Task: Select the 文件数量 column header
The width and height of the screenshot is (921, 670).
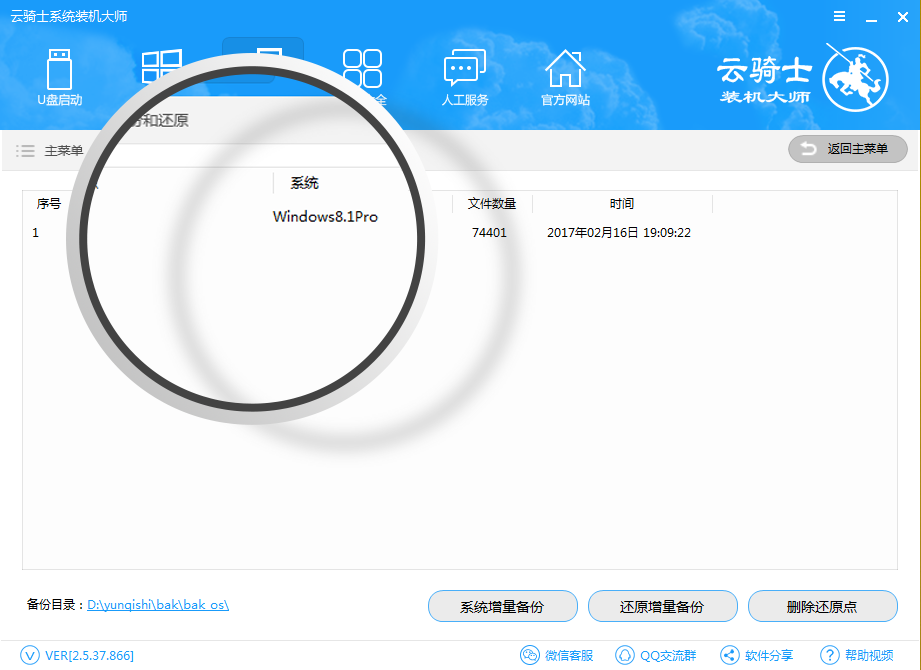Action: click(x=492, y=204)
